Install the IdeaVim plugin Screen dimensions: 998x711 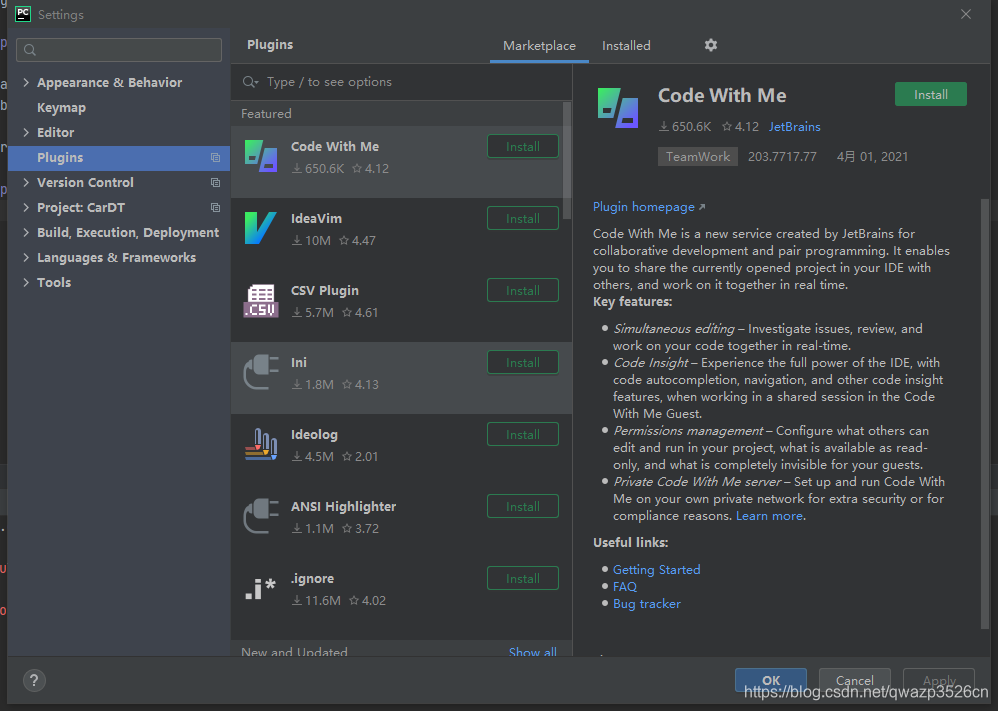pyautogui.click(x=523, y=218)
